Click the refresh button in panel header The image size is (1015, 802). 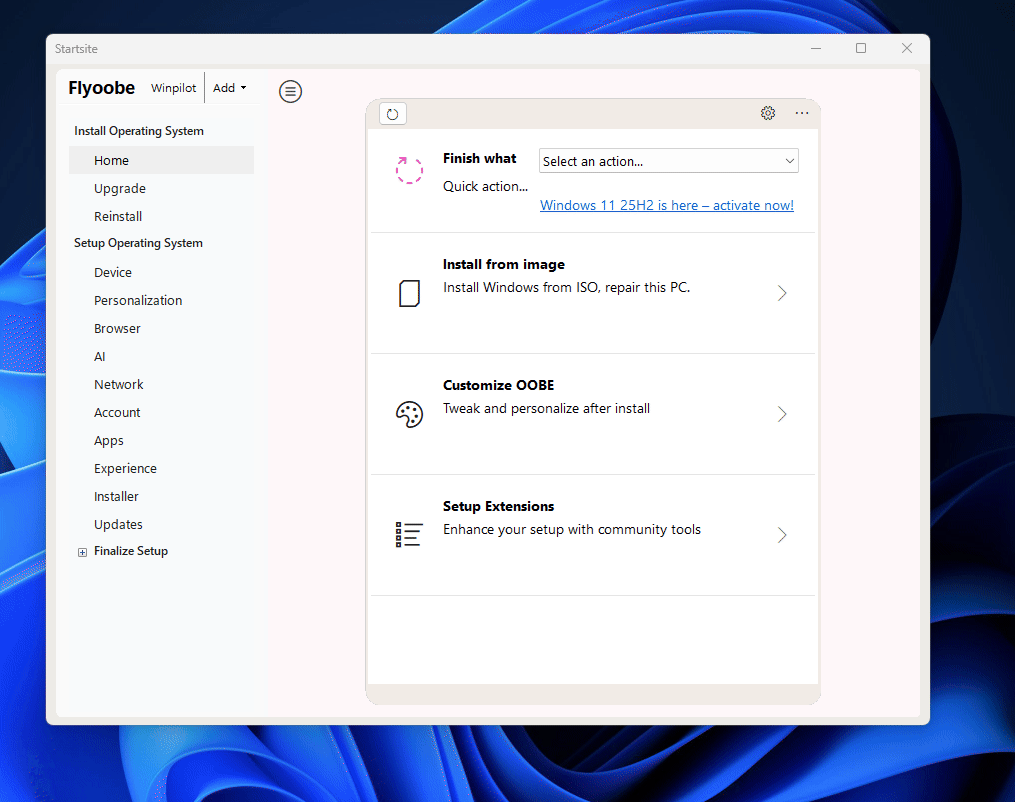(x=392, y=114)
